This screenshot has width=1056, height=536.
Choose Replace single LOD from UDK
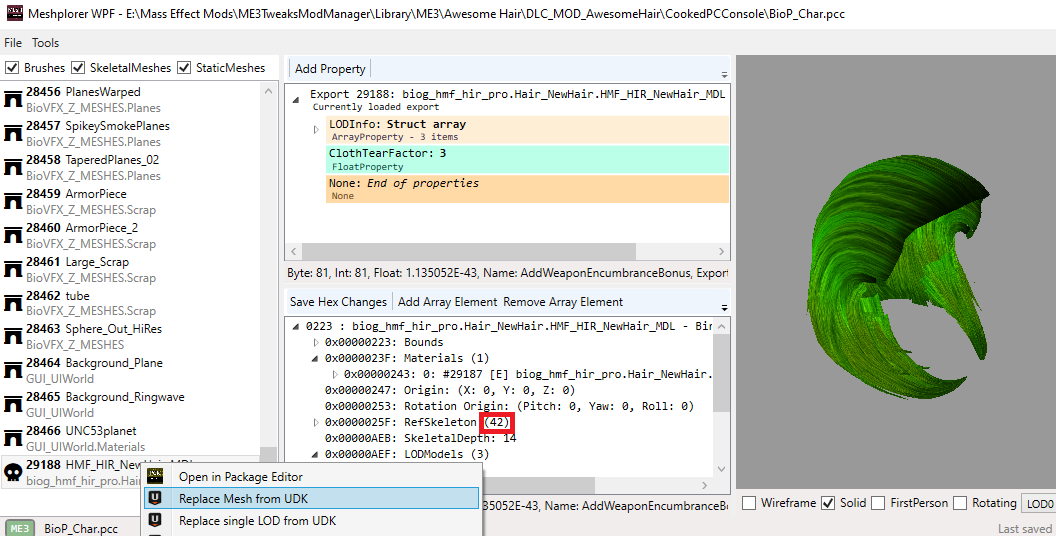click(311, 521)
